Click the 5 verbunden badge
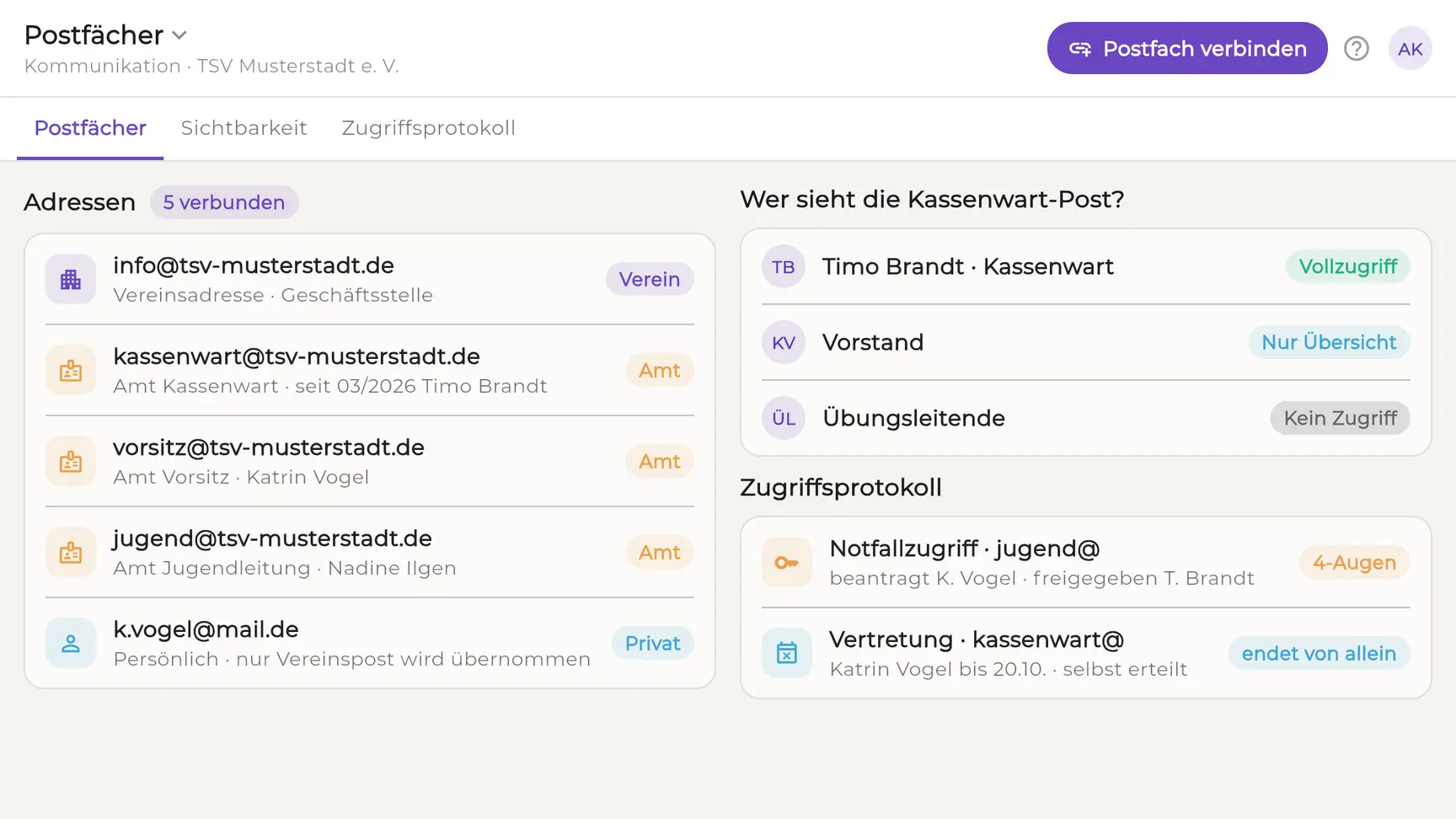Viewport: 1456px width, 819px height. point(224,202)
